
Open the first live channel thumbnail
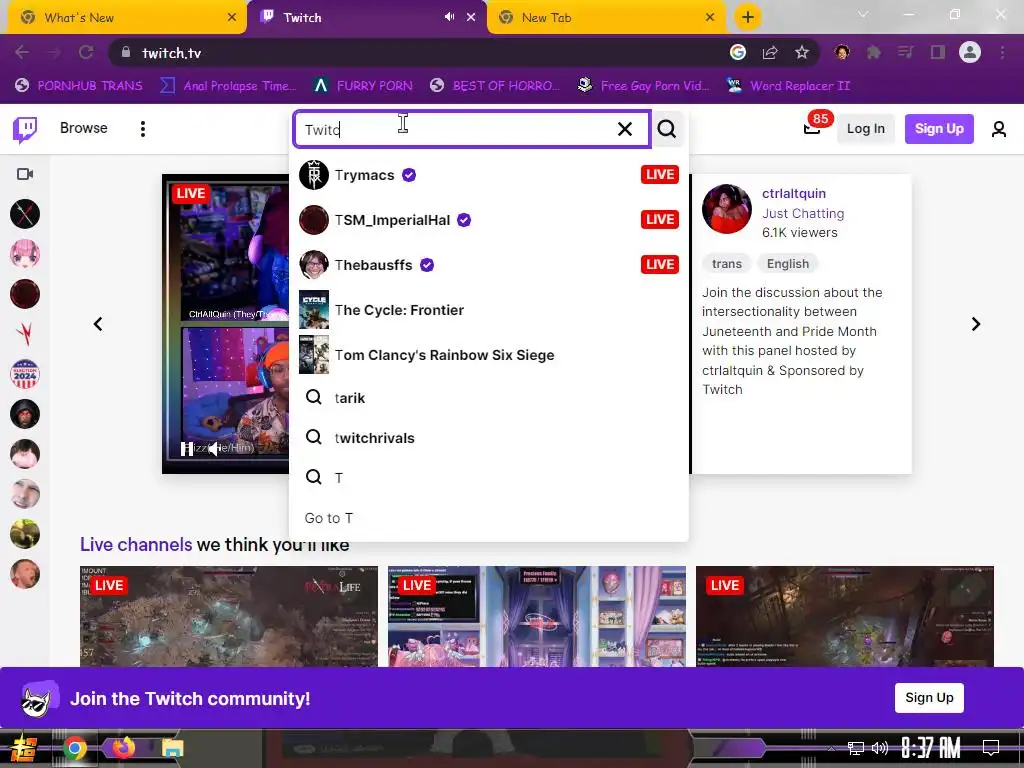[229, 616]
